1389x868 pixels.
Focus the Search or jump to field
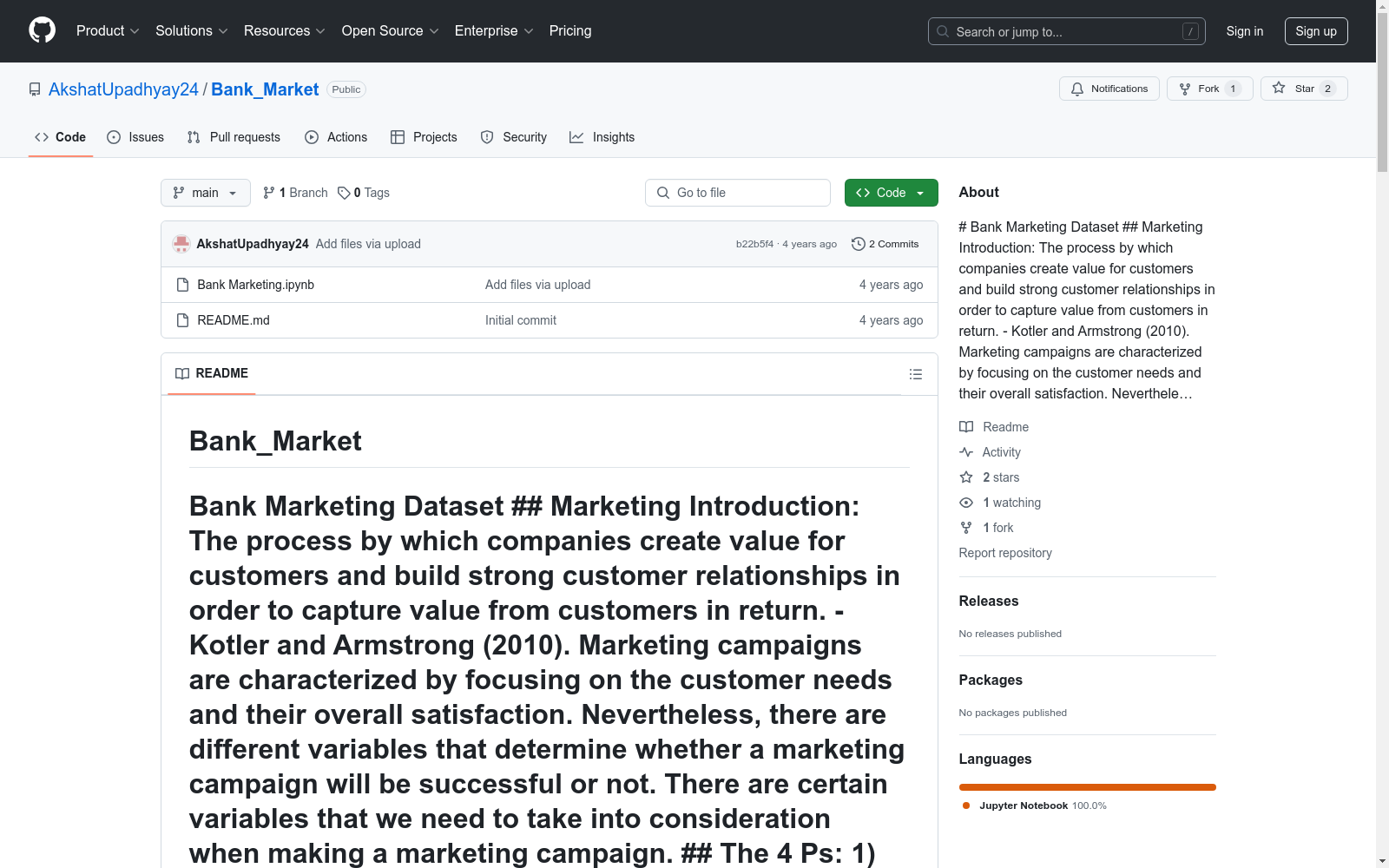1067,31
